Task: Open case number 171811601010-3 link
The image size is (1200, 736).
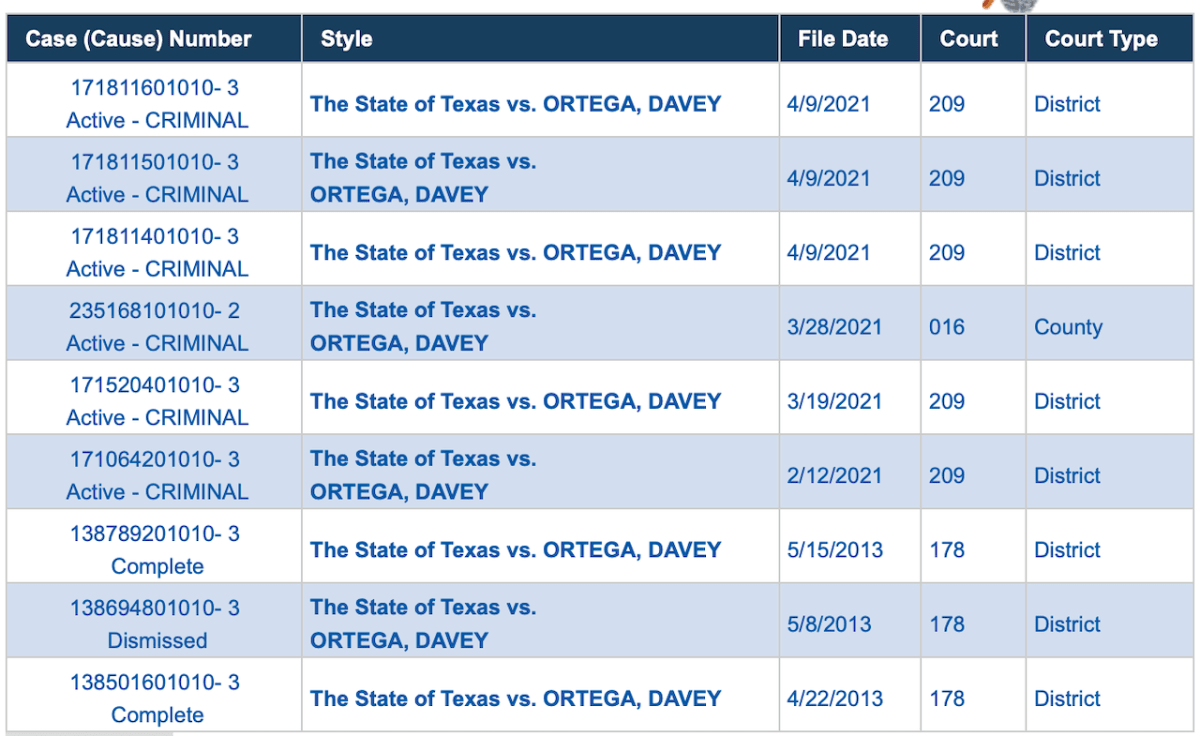Action: [155, 88]
